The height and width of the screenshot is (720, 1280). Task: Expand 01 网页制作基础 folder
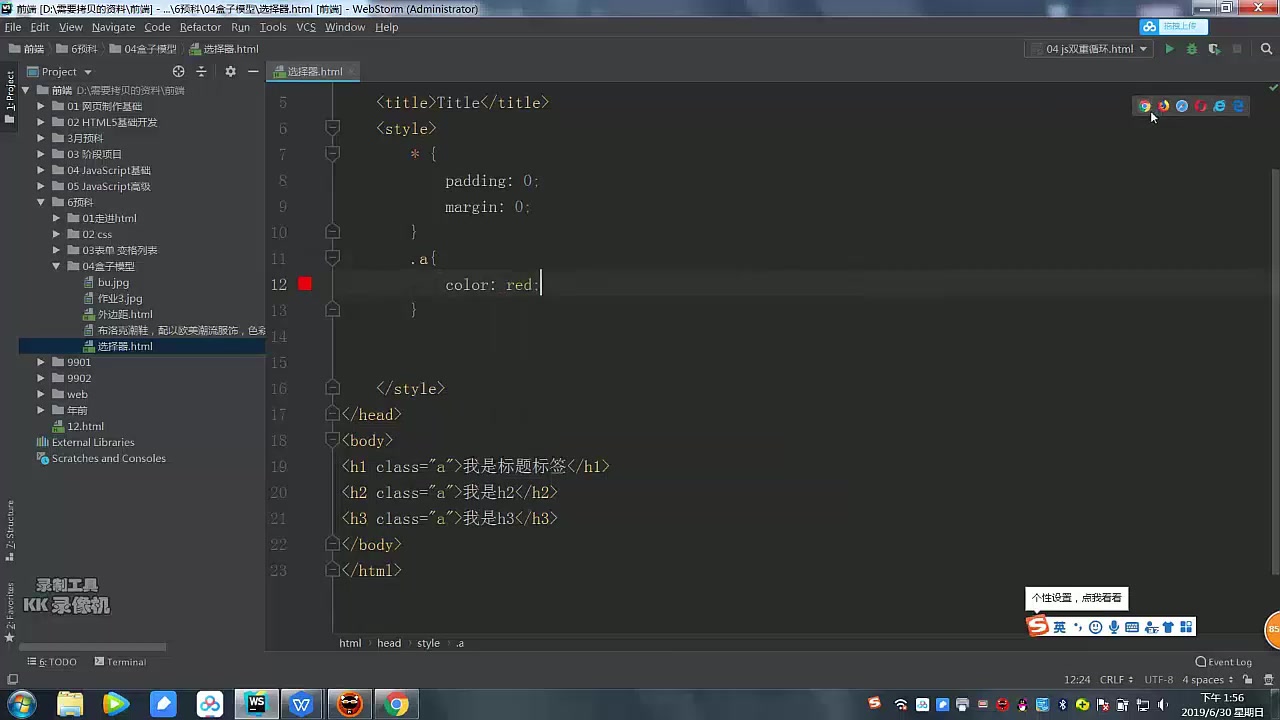42,106
